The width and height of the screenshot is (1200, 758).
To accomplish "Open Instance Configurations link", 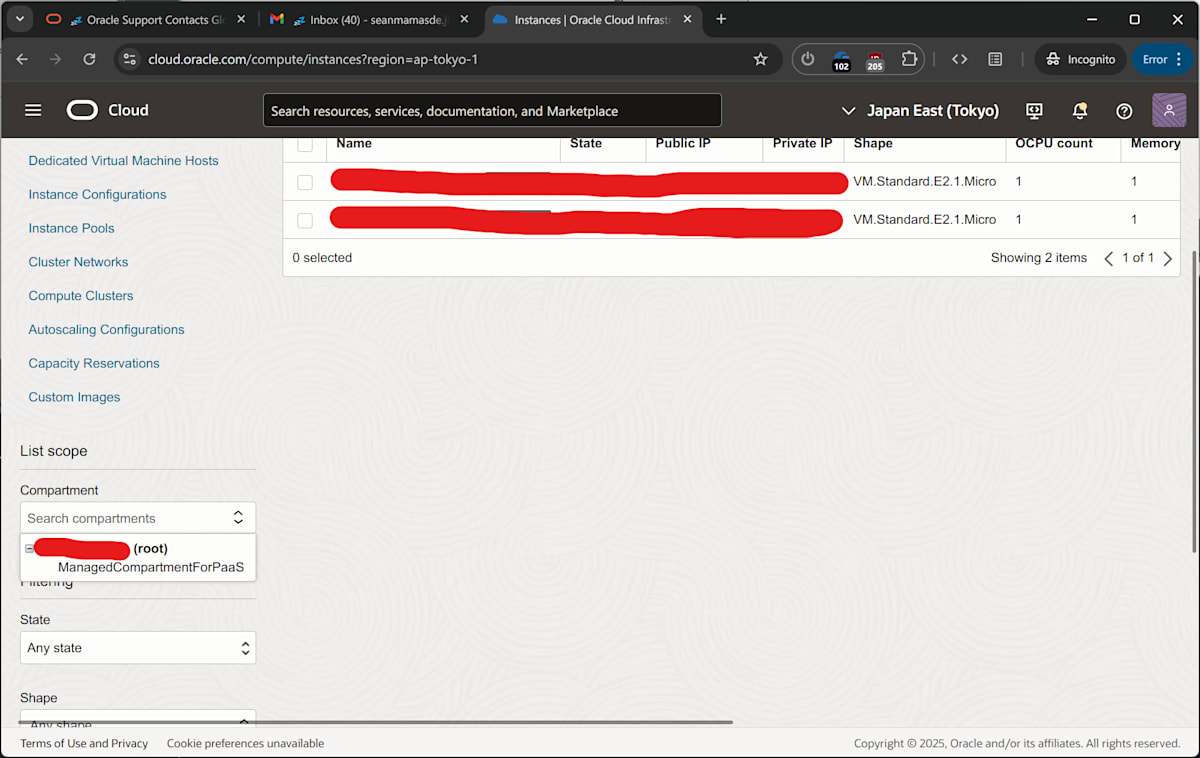I will coord(97,194).
